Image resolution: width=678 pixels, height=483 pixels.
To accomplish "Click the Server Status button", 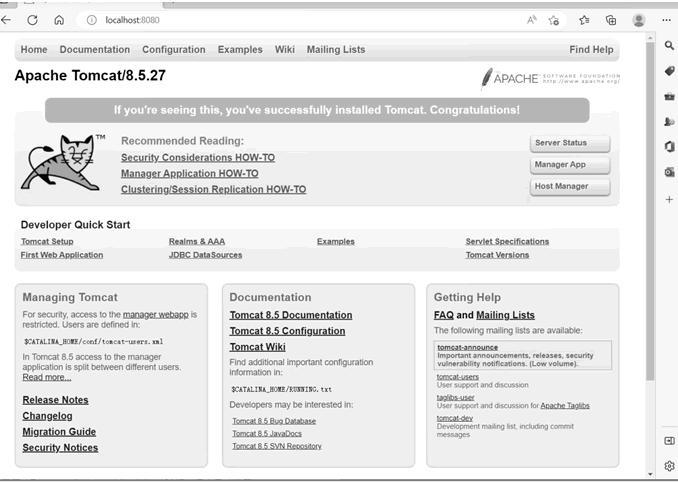I will pyautogui.click(x=569, y=143).
